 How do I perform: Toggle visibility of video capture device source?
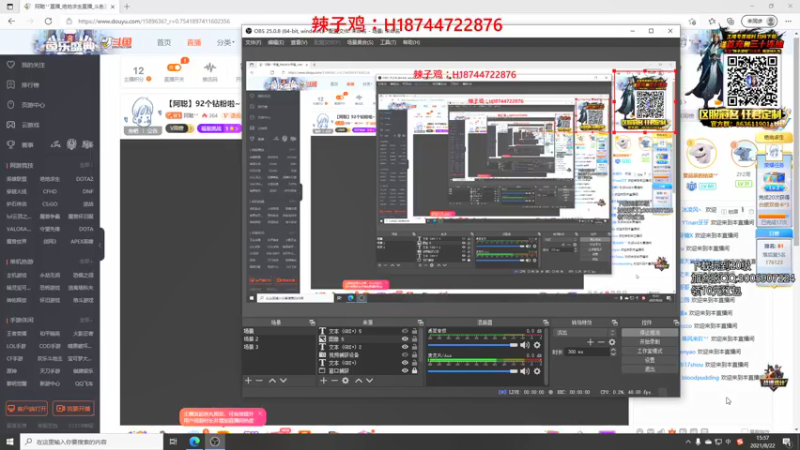(405, 355)
